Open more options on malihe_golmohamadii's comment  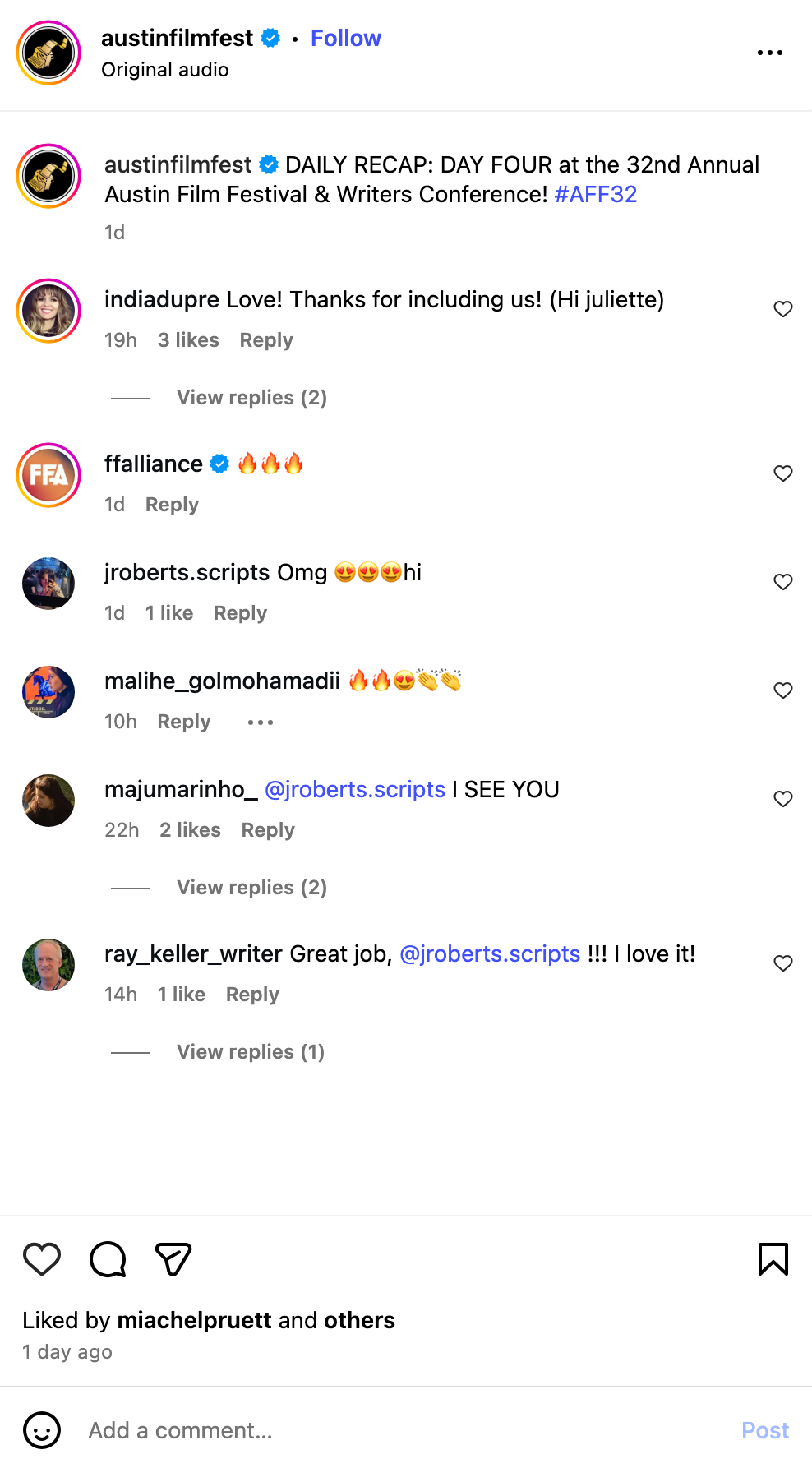click(x=260, y=722)
